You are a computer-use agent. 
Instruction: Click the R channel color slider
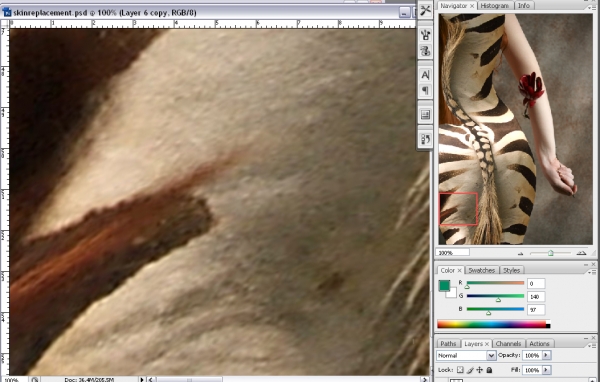495,283
